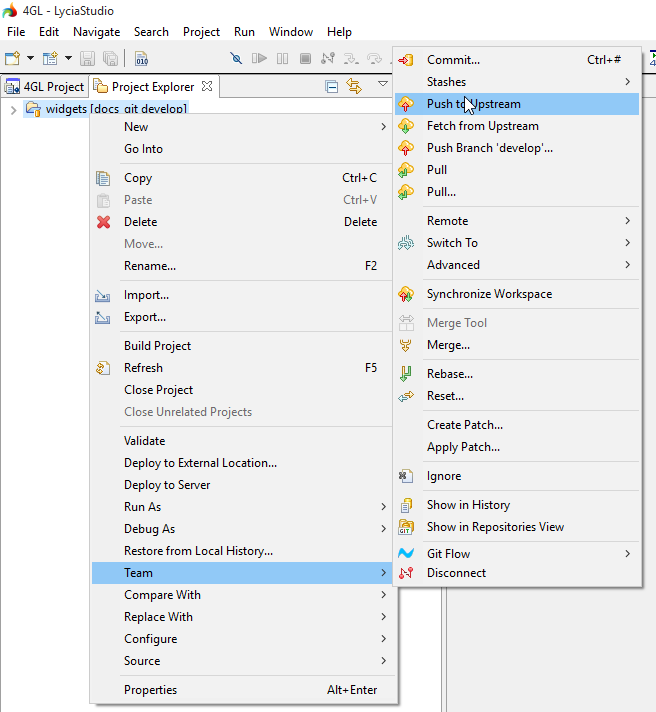The width and height of the screenshot is (656, 712).
Task: Open dropdown arrow beside the New toolbar button
Action: coord(30,59)
